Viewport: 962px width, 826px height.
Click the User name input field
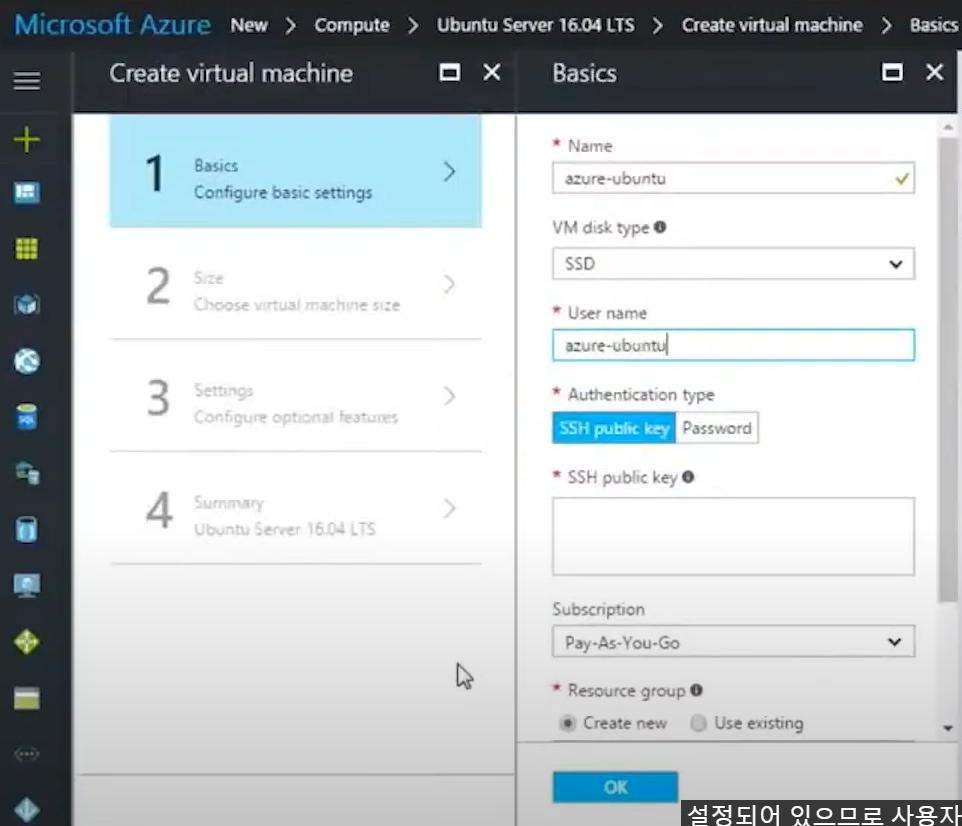tap(733, 345)
